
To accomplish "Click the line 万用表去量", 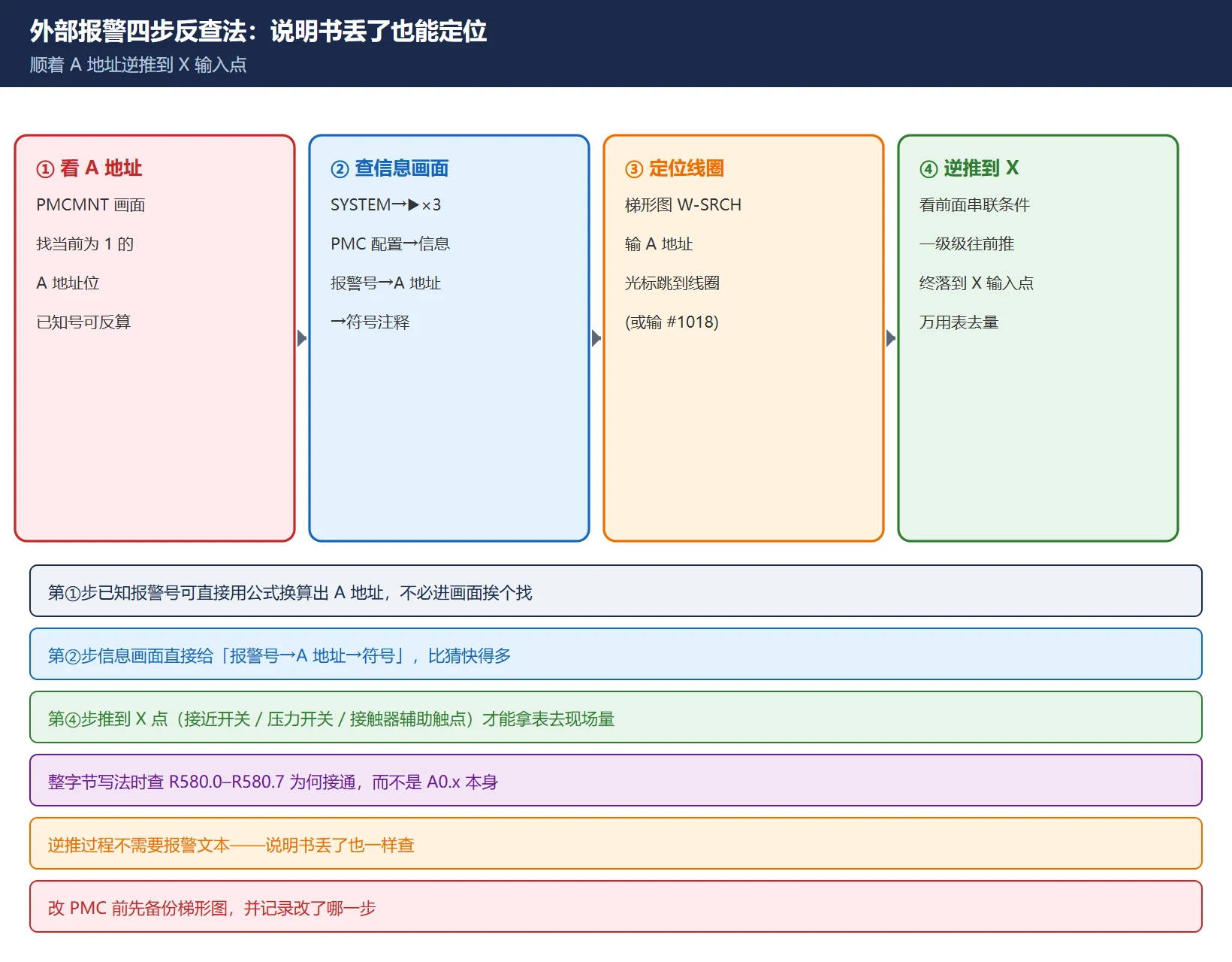I will (x=959, y=322).
